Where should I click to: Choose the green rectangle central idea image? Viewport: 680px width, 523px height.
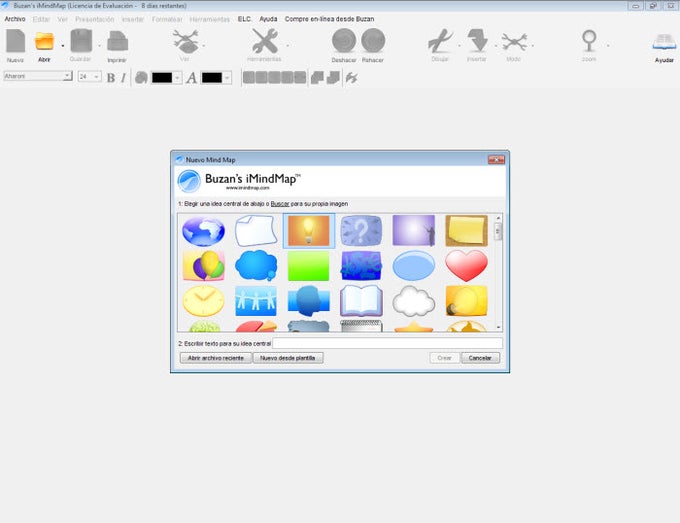[308, 265]
